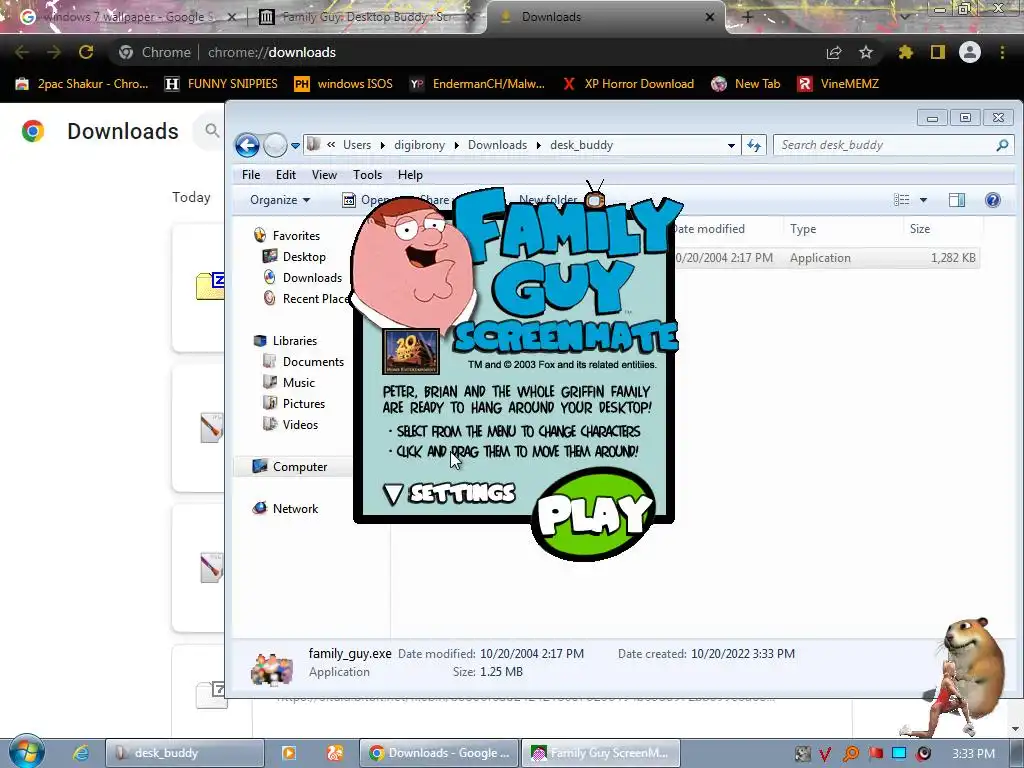Click Chrome's reload button
Viewport: 1024px width, 768px height.
[x=86, y=52]
